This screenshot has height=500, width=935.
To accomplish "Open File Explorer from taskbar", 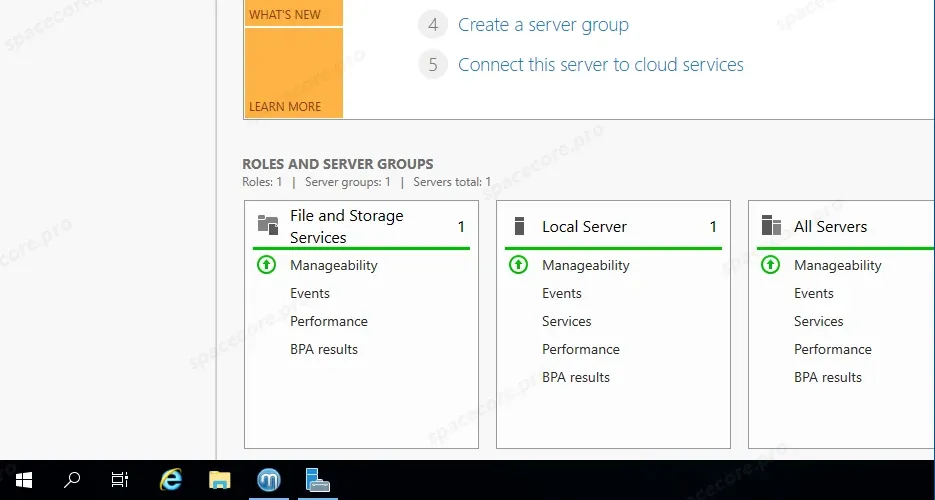I will click(x=219, y=480).
